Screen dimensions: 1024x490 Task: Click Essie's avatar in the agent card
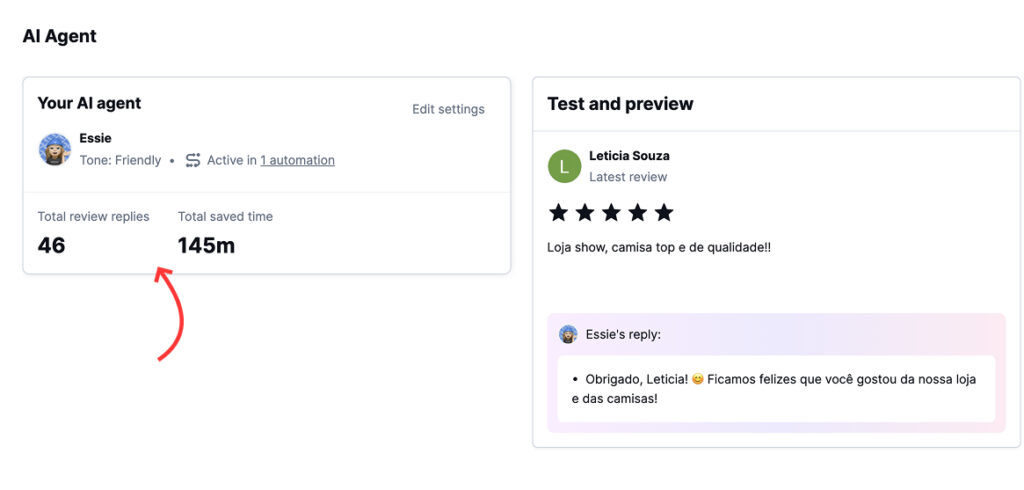click(x=55, y=150)
